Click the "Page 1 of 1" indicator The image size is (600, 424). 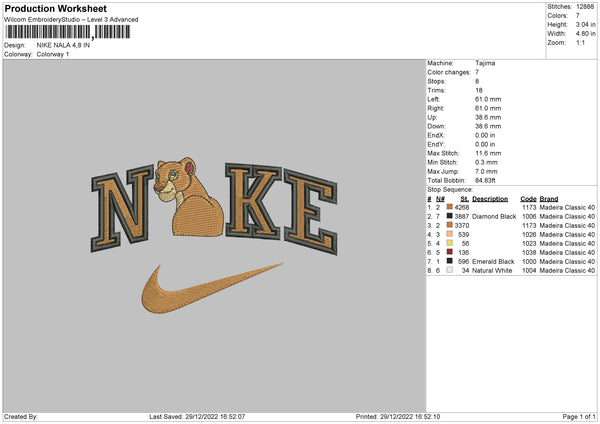[x=579, y=417]
